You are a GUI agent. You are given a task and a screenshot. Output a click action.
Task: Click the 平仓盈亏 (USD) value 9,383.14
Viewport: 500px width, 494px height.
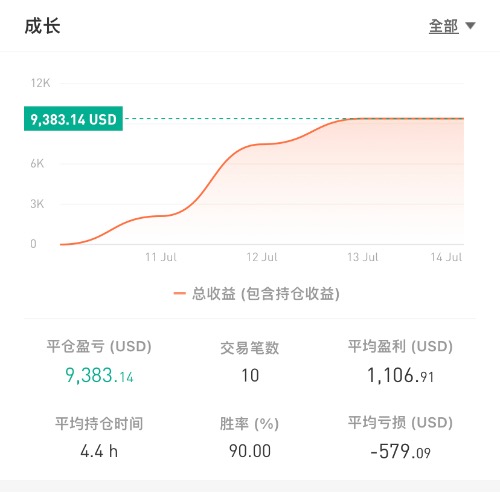[x=99, y=376]
